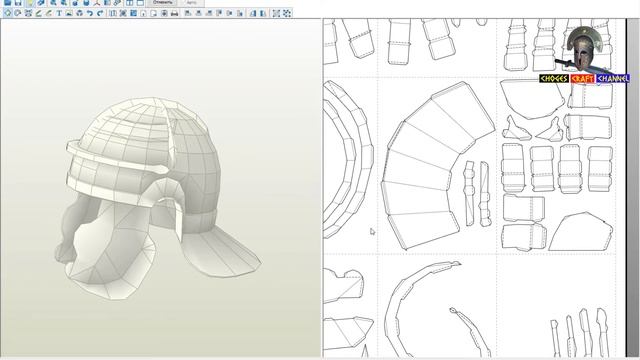Select the Select and Move tool

pyautogui.click(x=8, y=13)
